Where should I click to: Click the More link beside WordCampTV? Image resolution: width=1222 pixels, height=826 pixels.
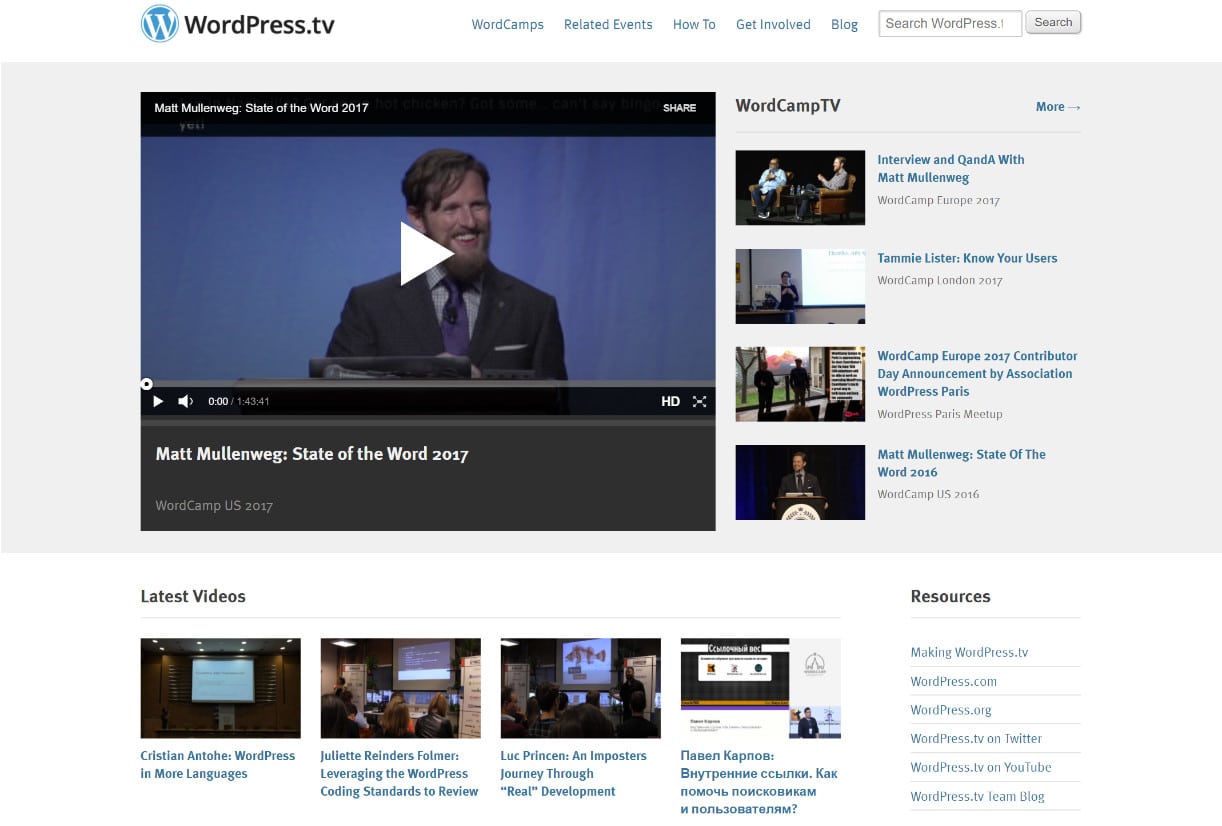click(1057, 107)
